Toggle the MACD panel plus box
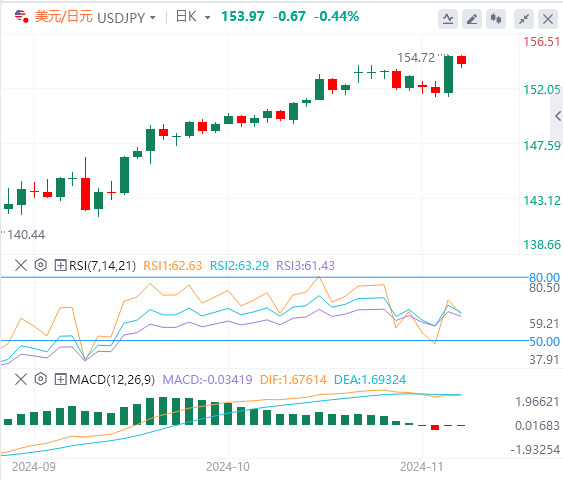Viewport: 563px width, 480px height. pyautogui.click(x=60, y=379)
